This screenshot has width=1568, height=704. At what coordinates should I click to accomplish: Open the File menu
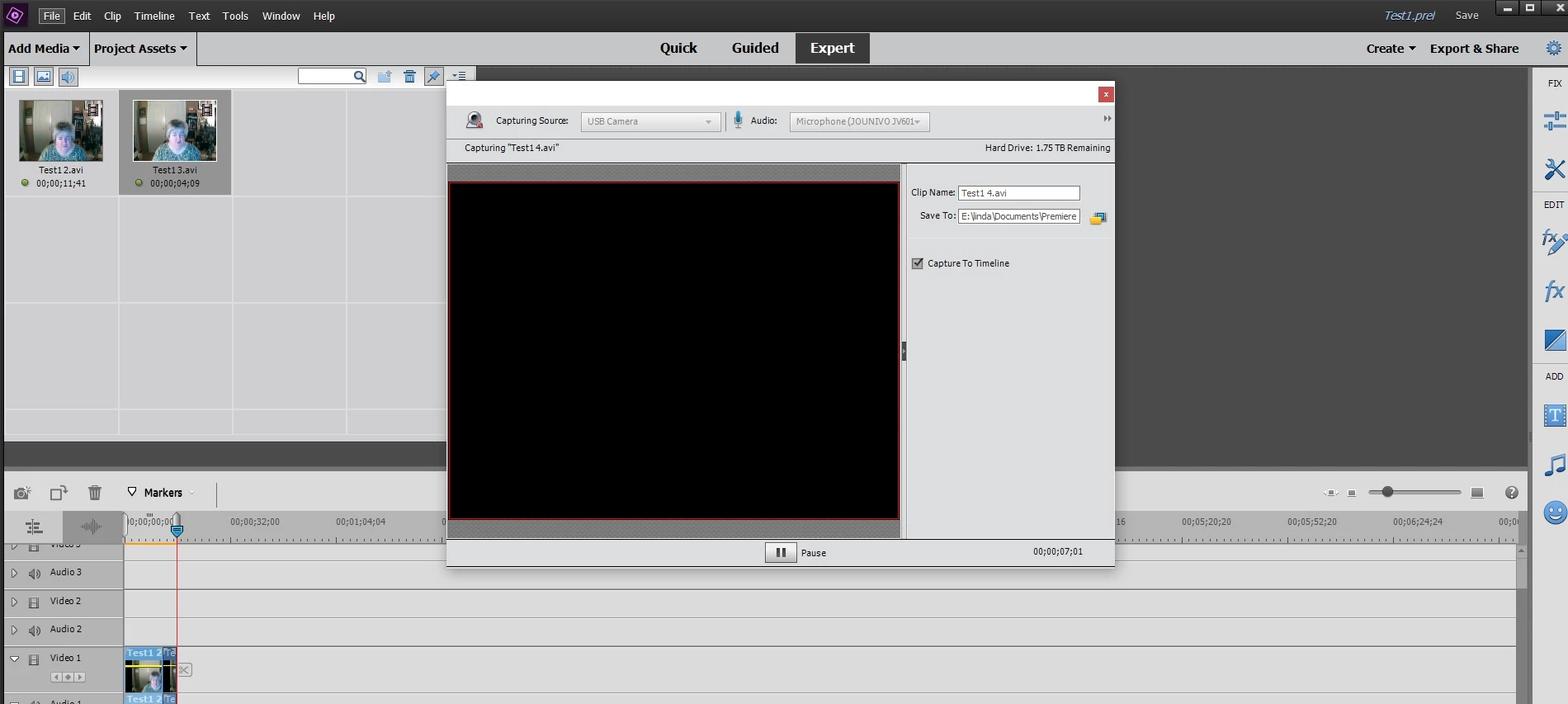[x=51, y=16]
